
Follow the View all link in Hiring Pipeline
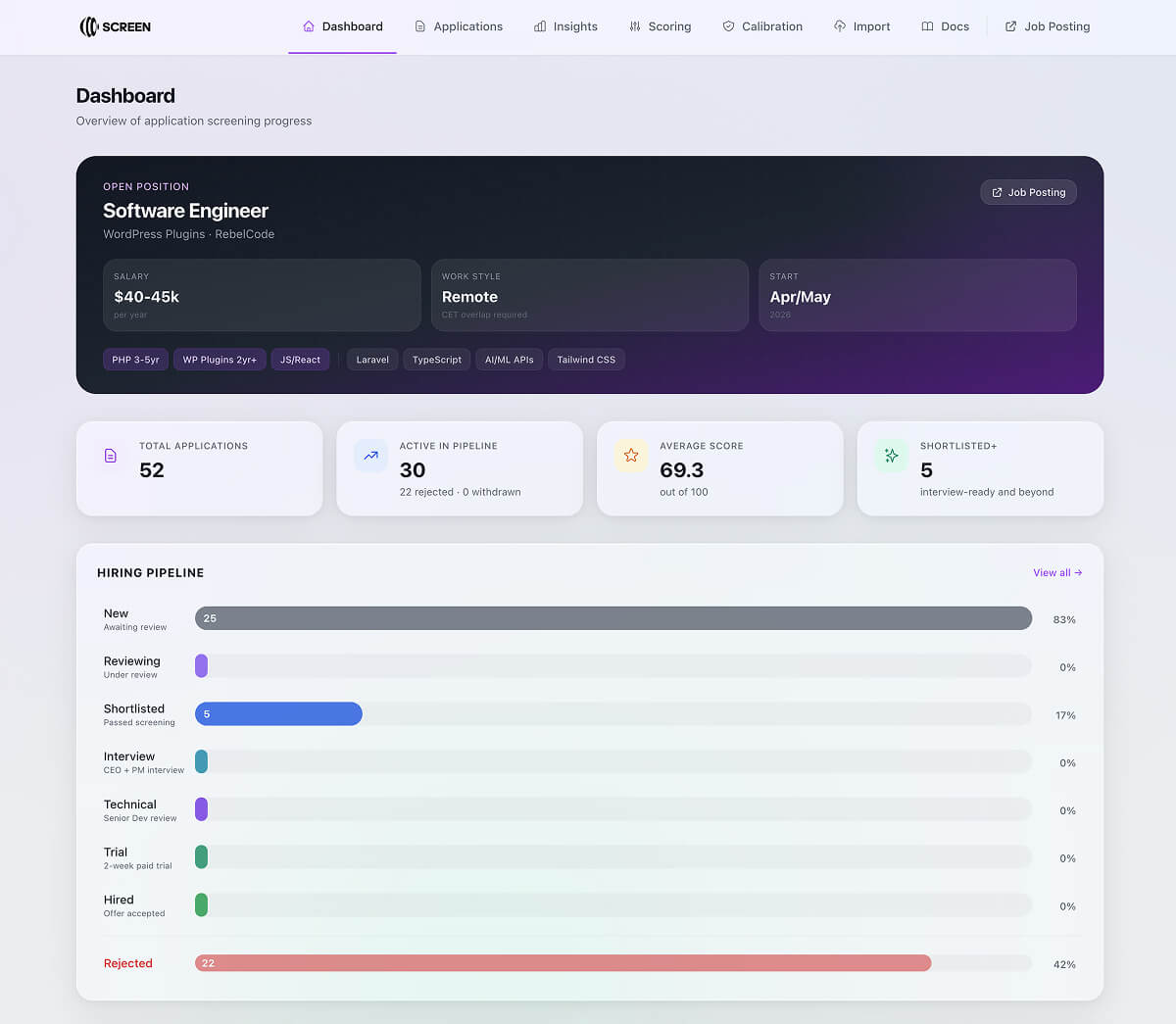(1056, 572)
